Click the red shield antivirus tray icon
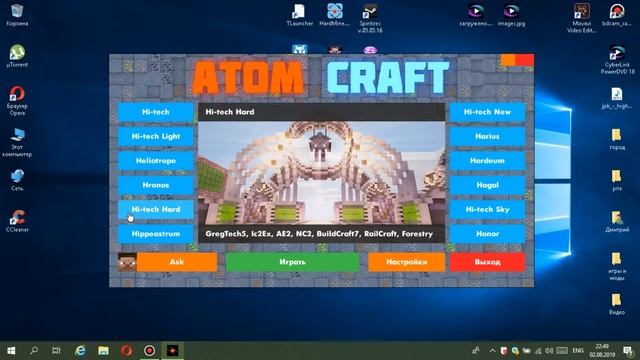 pos(504,351)
